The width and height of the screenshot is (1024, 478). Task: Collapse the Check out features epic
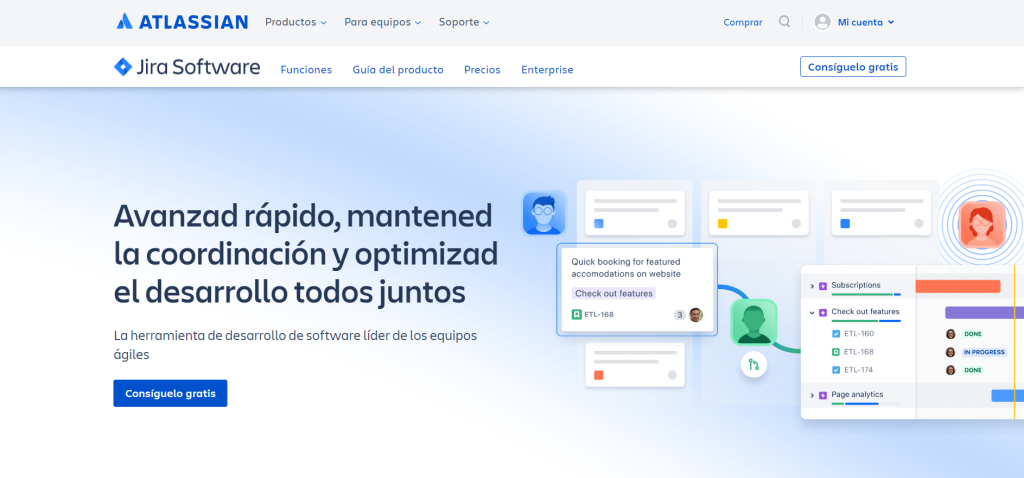coord(812,312)
